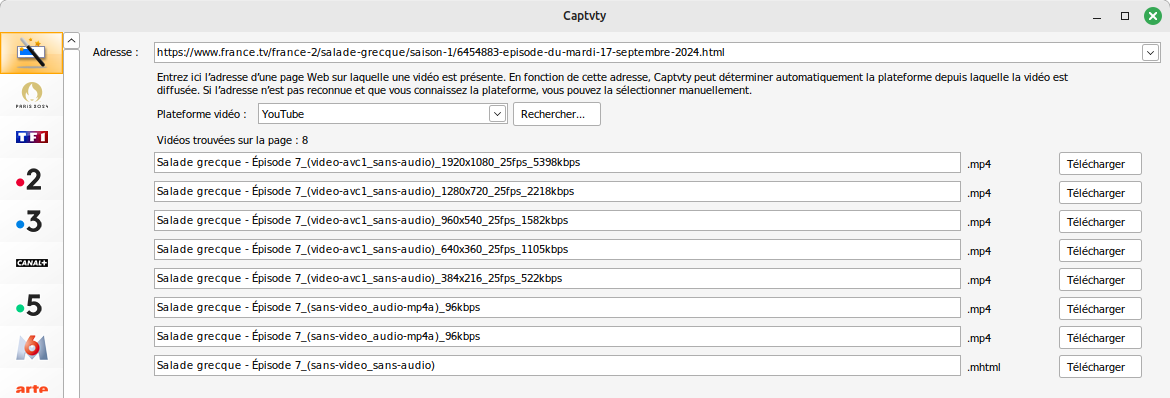Expand the Plateforme vidéo dropdown arrow
This screenshot has width=1170, height=398.
pos(497,114)
